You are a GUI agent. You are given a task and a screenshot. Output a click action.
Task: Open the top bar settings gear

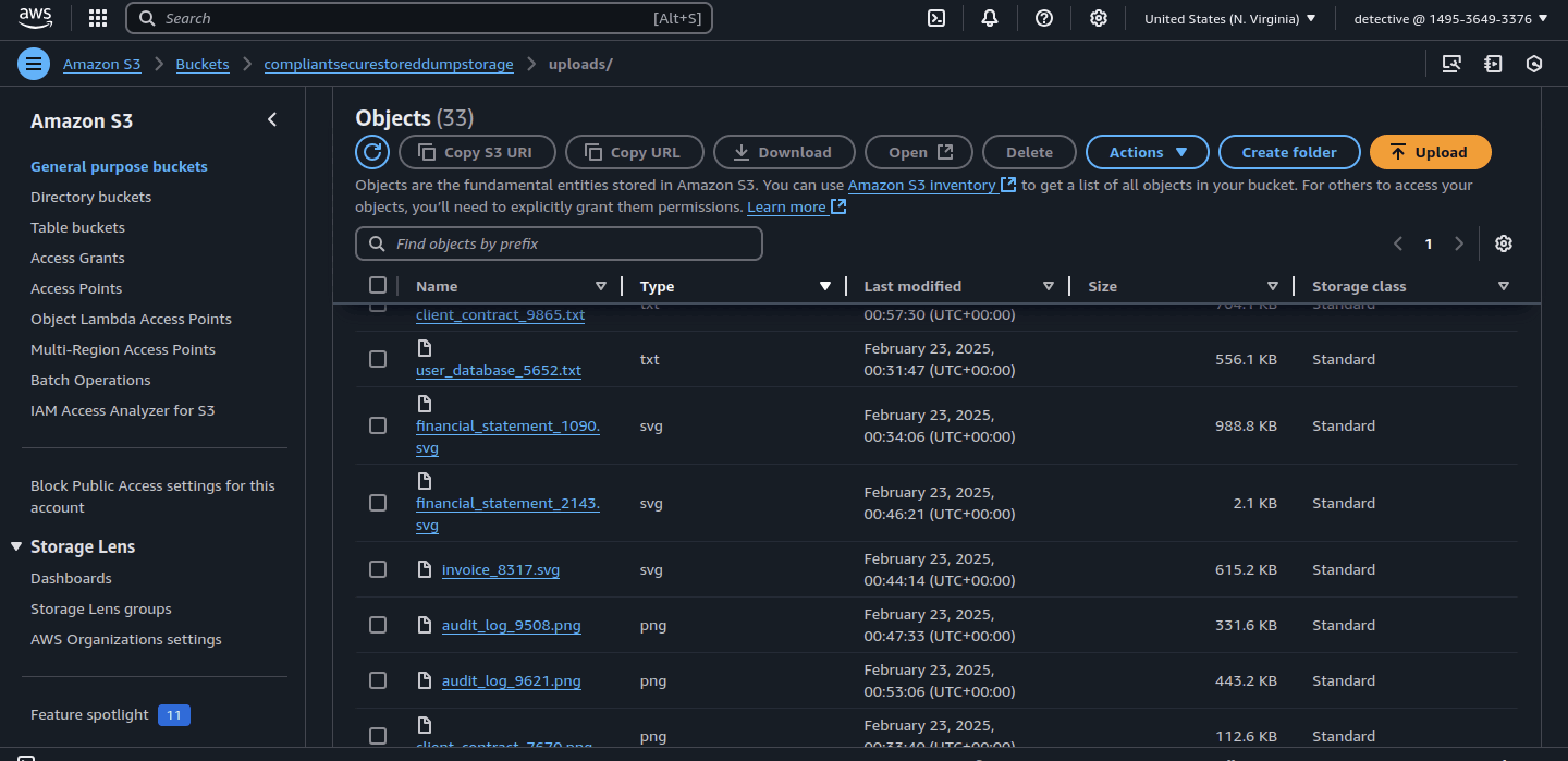1098,19
